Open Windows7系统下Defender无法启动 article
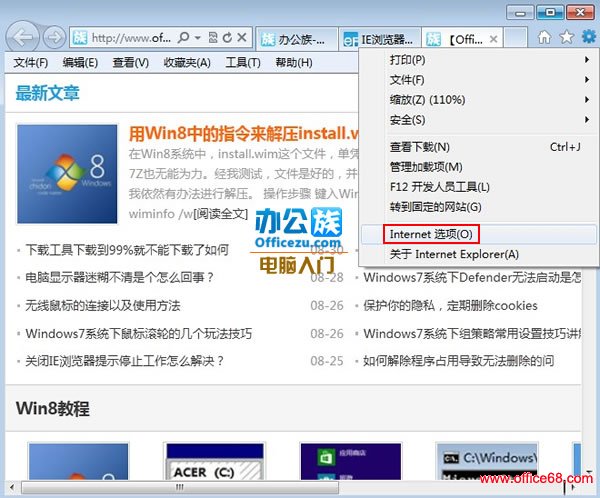600x498 pixels. (x=472, y=278)
